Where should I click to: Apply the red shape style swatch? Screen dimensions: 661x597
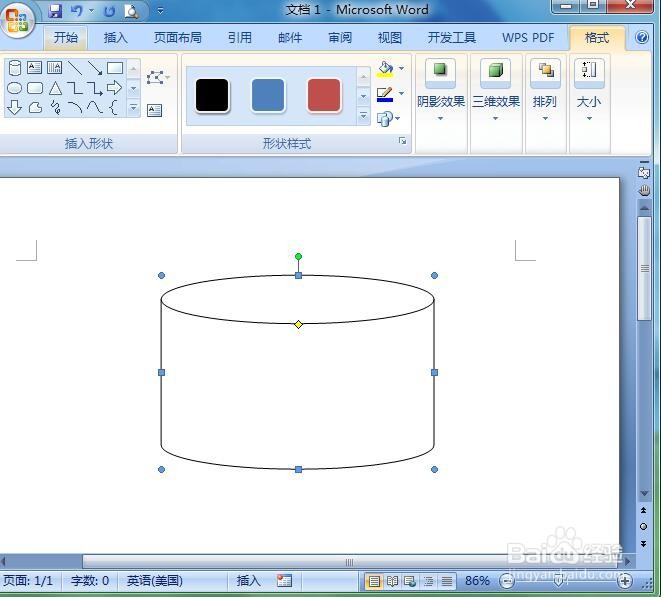(x=324, y=95)
